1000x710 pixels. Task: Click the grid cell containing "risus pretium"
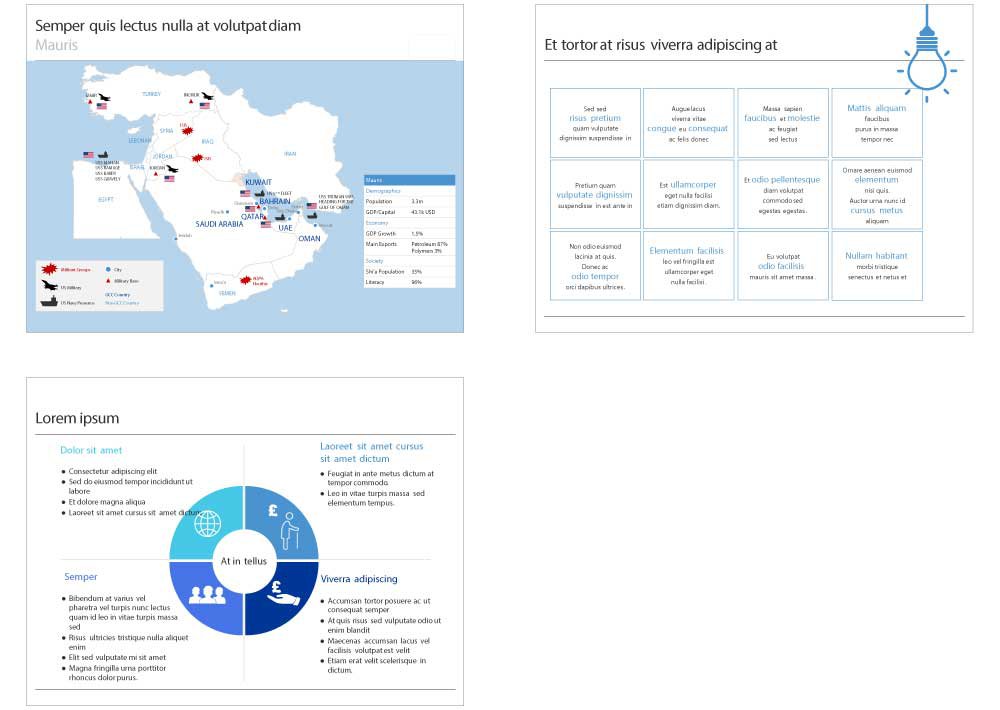pos(595,122)
